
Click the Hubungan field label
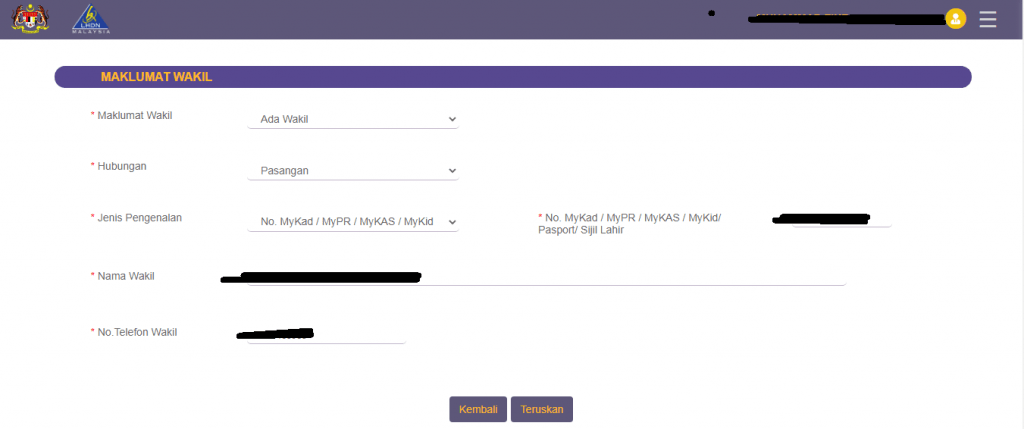(121, 166)
